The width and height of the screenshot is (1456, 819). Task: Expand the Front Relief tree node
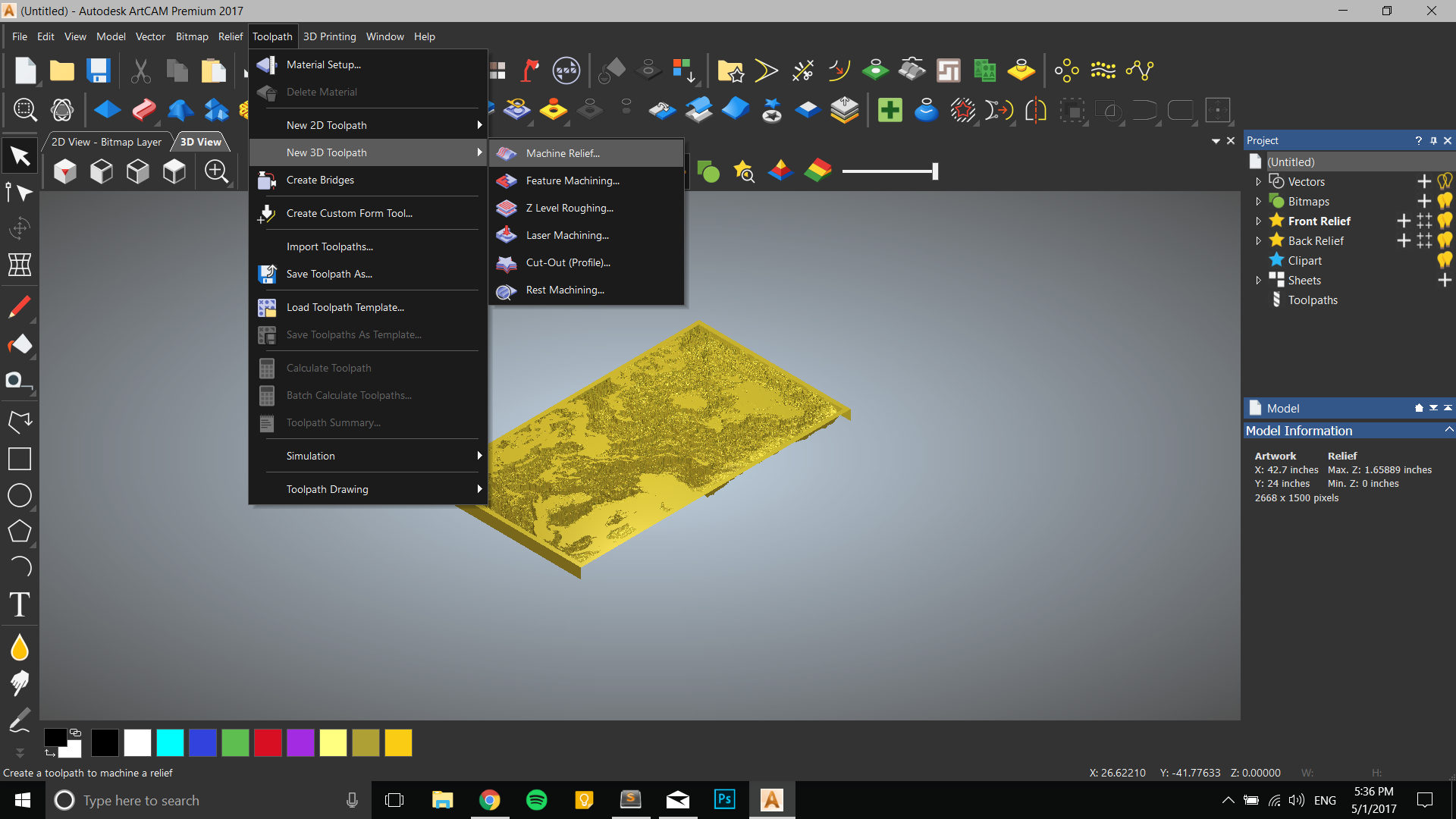[1258, 221]
